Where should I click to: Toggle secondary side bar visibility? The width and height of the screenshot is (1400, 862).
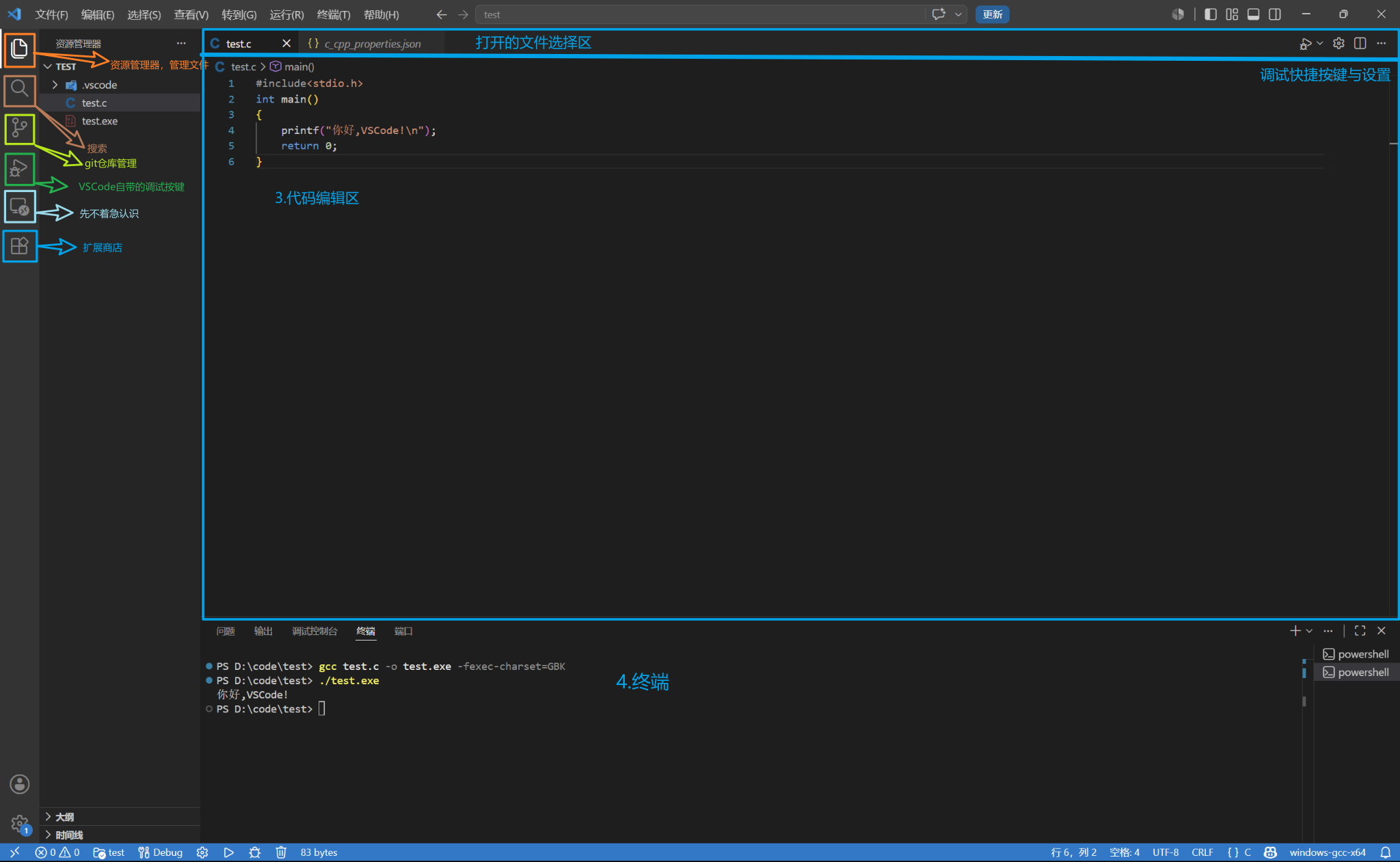pyautogui.click(x=1275, y=14)
